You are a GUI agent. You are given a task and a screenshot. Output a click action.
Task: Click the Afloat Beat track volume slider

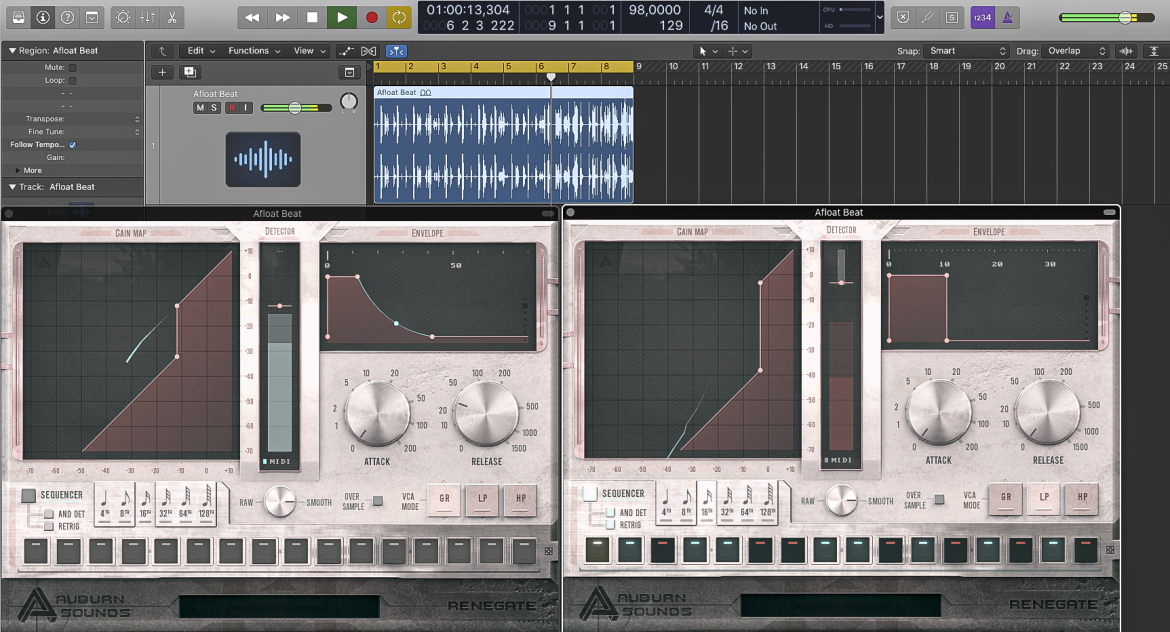click(296, 108)
